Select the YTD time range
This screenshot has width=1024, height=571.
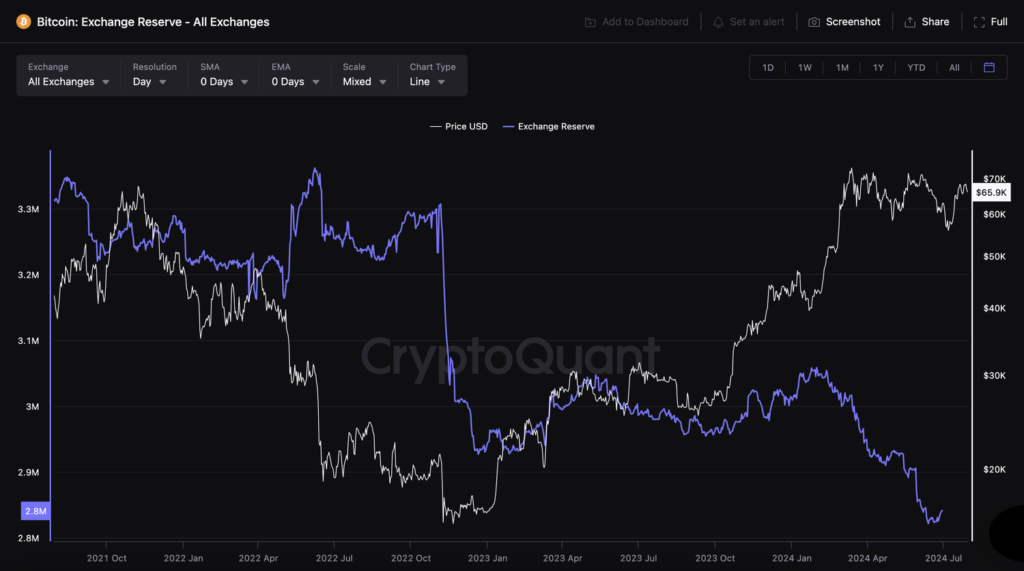(916, 67)
